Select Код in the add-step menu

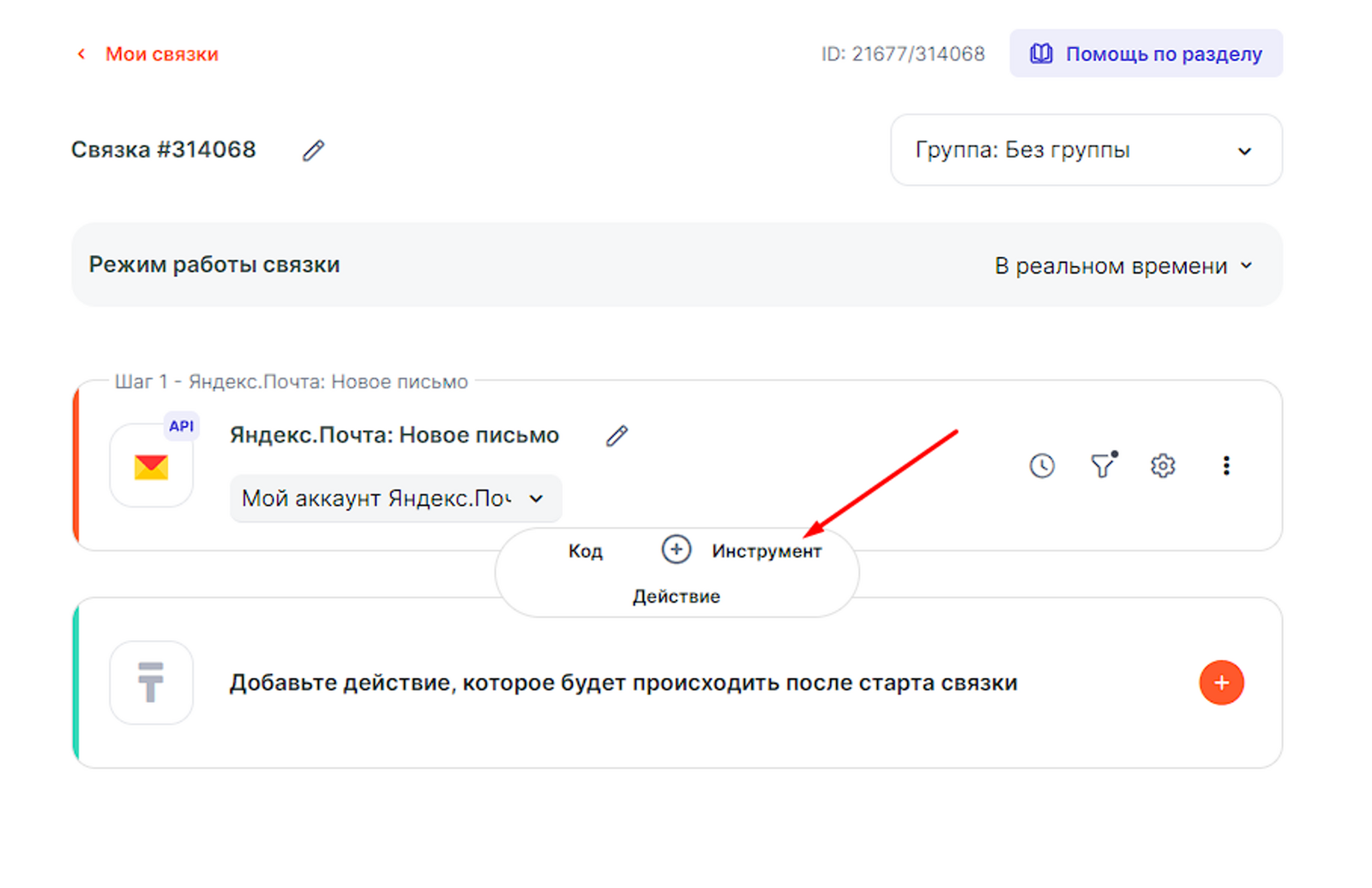[x=586, y=551]
